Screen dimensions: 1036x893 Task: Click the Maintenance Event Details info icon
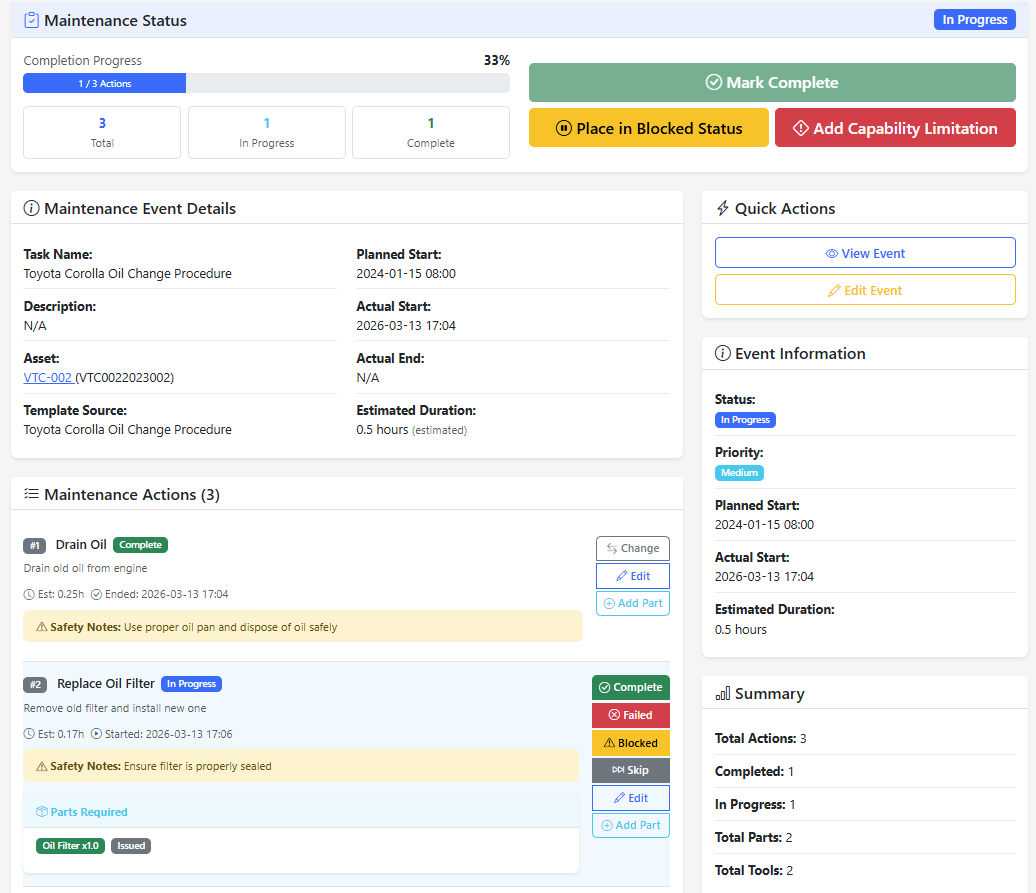[x=31, y=209]
